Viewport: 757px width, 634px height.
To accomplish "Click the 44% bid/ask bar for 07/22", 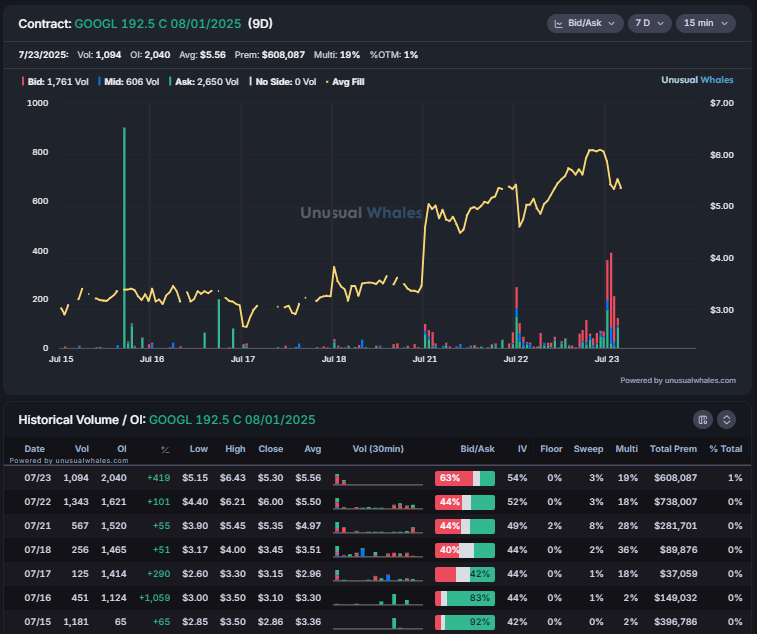I will [465, 502].
